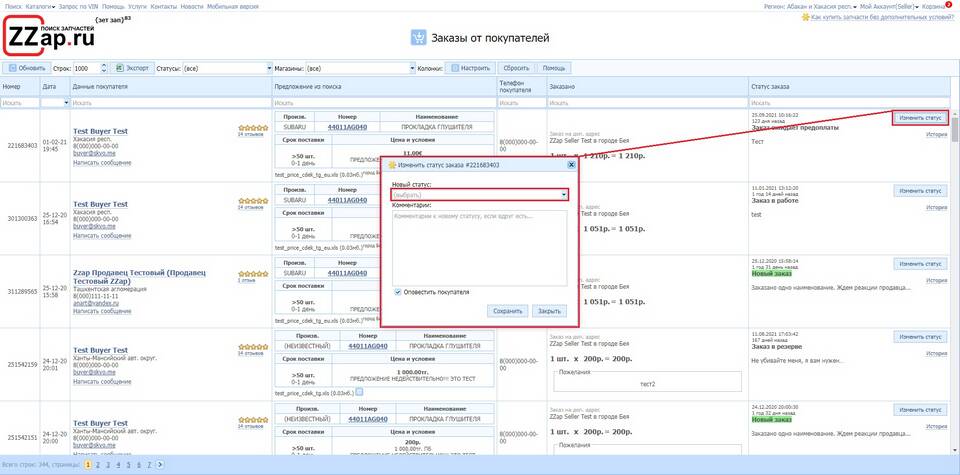Go to page 3 of orders
The height and width of the screenshot is (475, 960).
click(107, 465)
